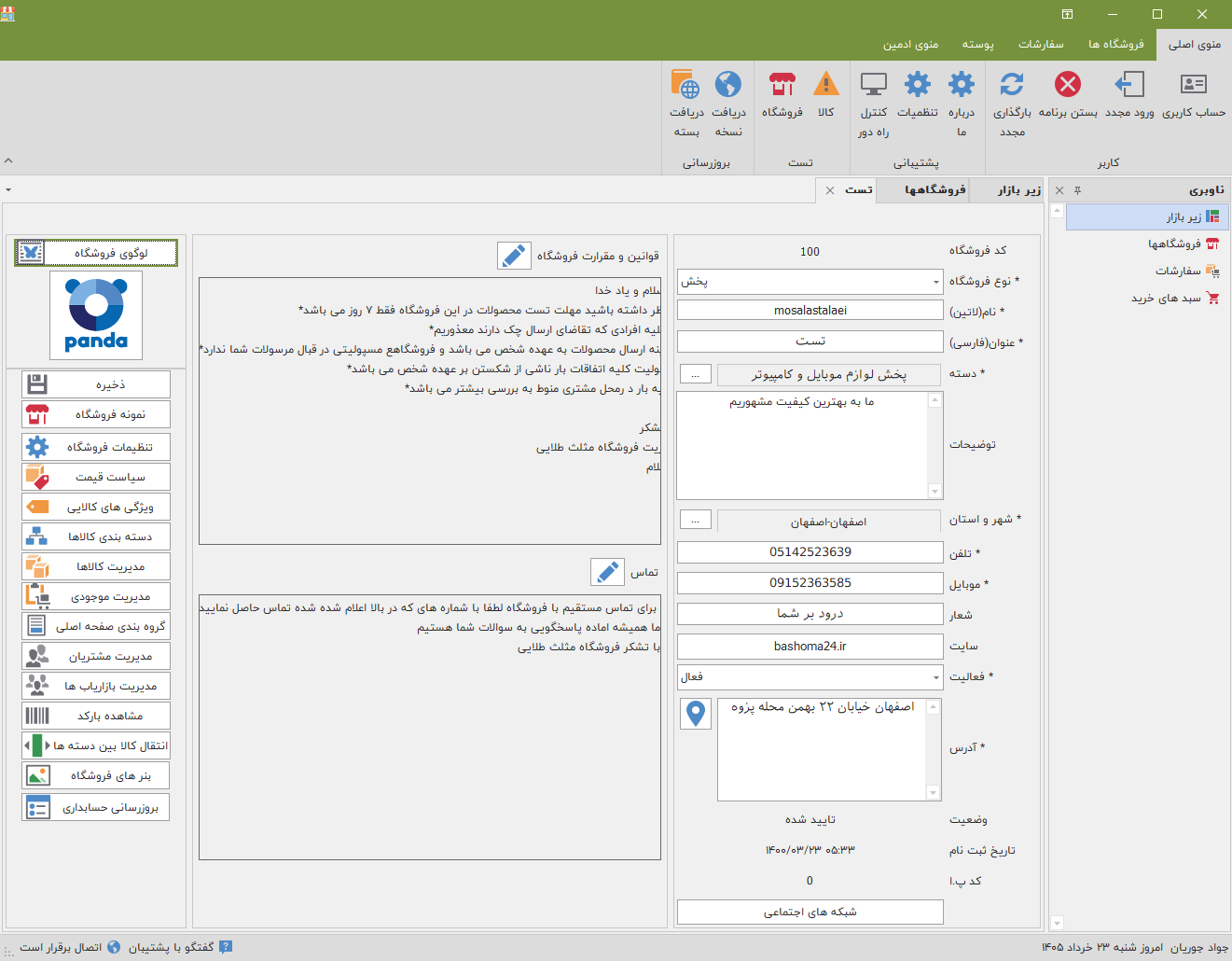Open مدیریت مشتریان (customer management) button
The image size is (1232, 961).
pyautogui.click(x=96, y=656)
